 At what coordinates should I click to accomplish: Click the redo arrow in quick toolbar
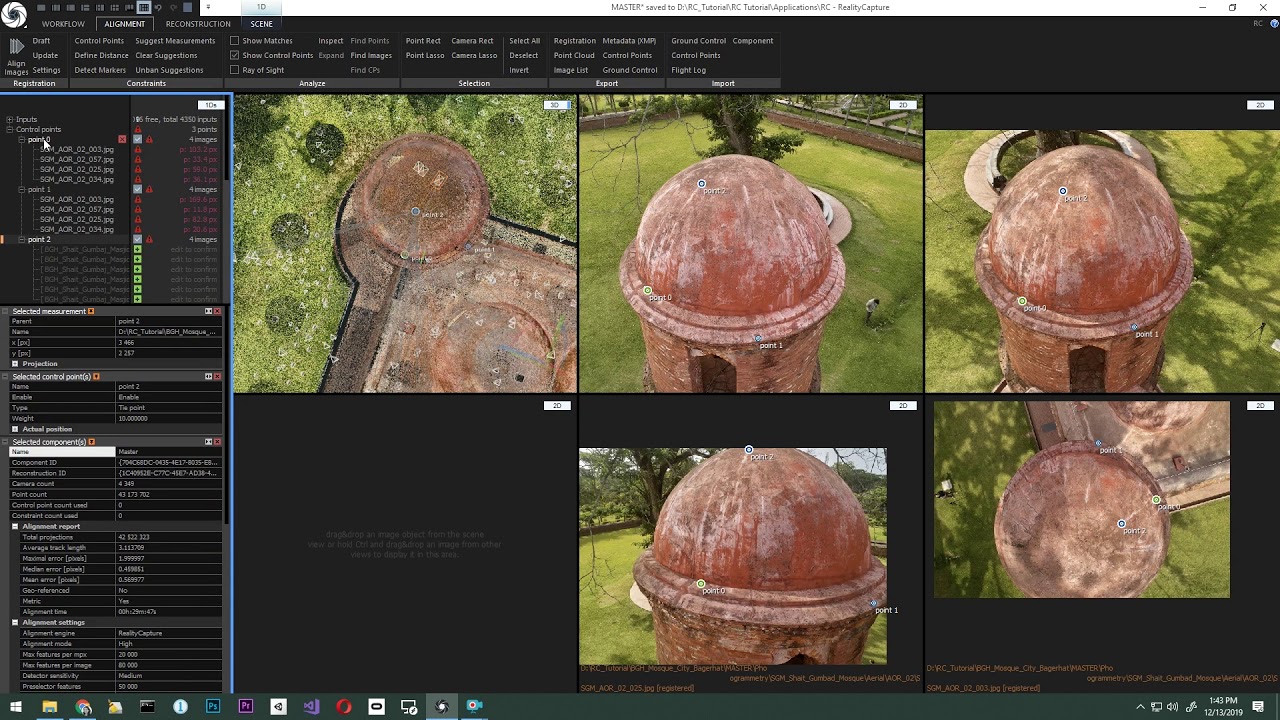[x=173, y=7]
